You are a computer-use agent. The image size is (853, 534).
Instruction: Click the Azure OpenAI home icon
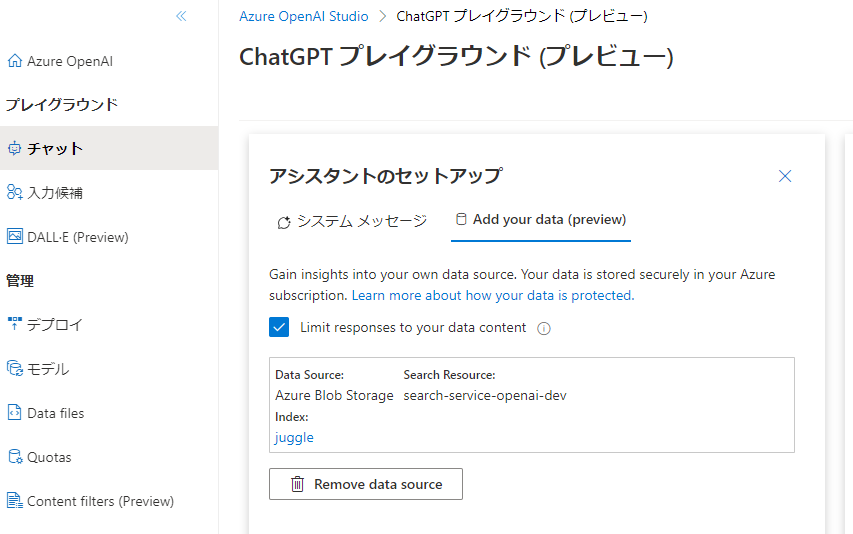click(14, 61)
